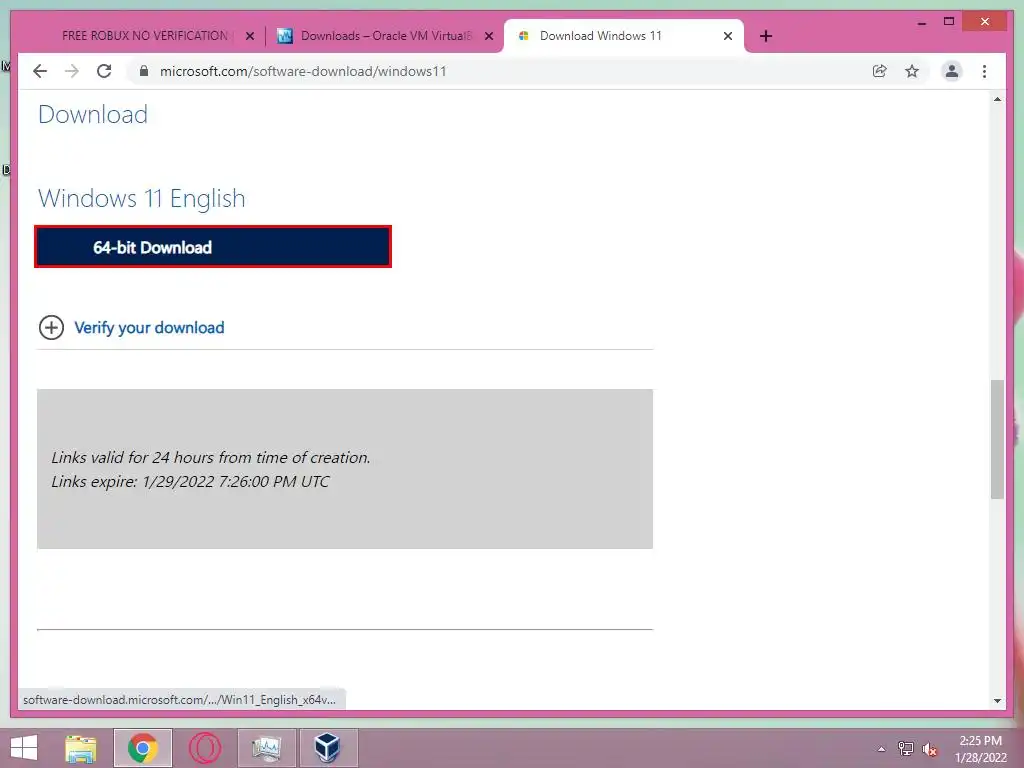
Task: Reload the Windows 11 download page
Action: pos(104,71)
